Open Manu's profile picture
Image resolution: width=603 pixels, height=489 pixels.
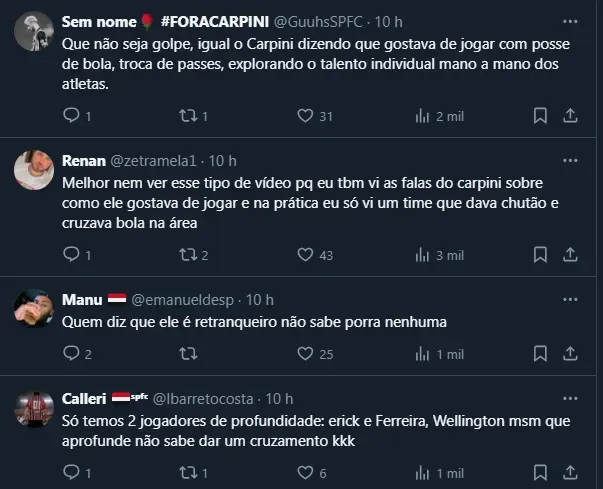pyautogui.click(x=33, y=309)
